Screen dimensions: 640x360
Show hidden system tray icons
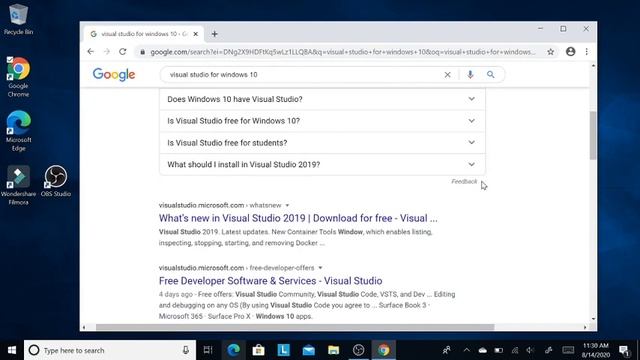pos(467,350)
